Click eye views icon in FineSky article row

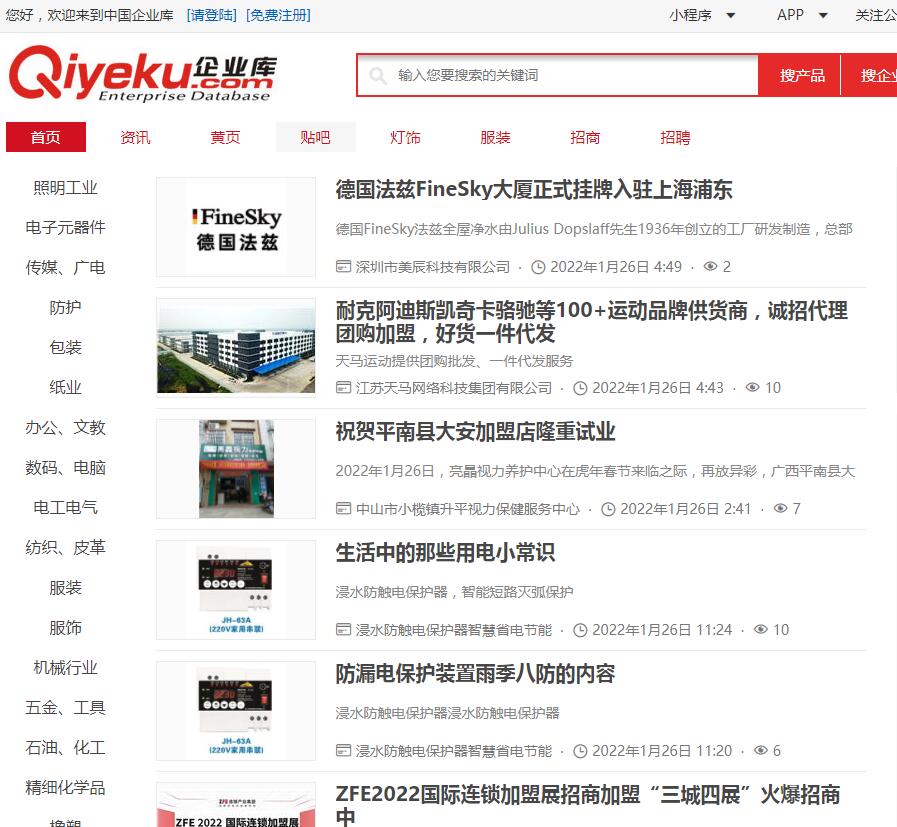click(x=711, y=267)
